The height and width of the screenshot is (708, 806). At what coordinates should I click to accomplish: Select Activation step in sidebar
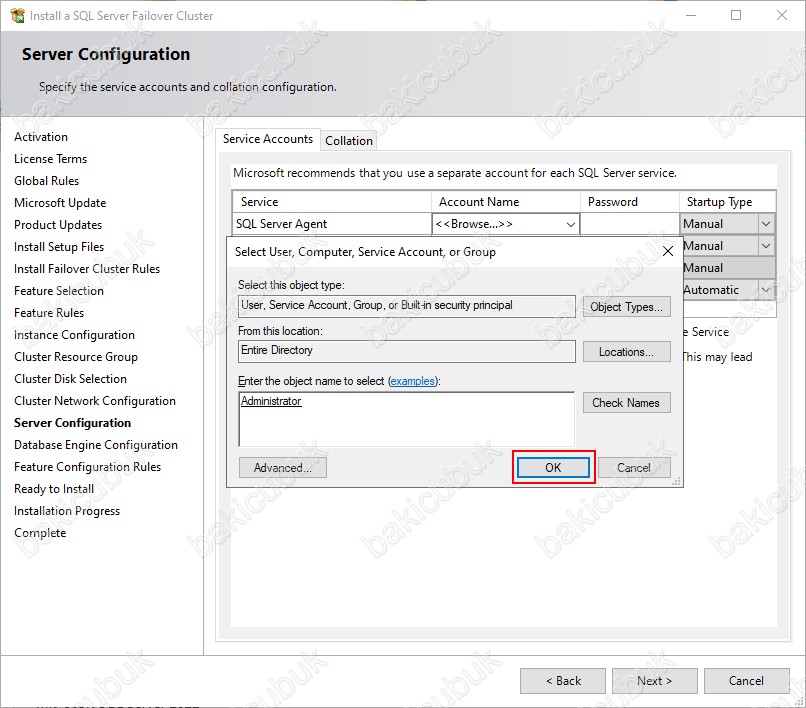(41, 137)
